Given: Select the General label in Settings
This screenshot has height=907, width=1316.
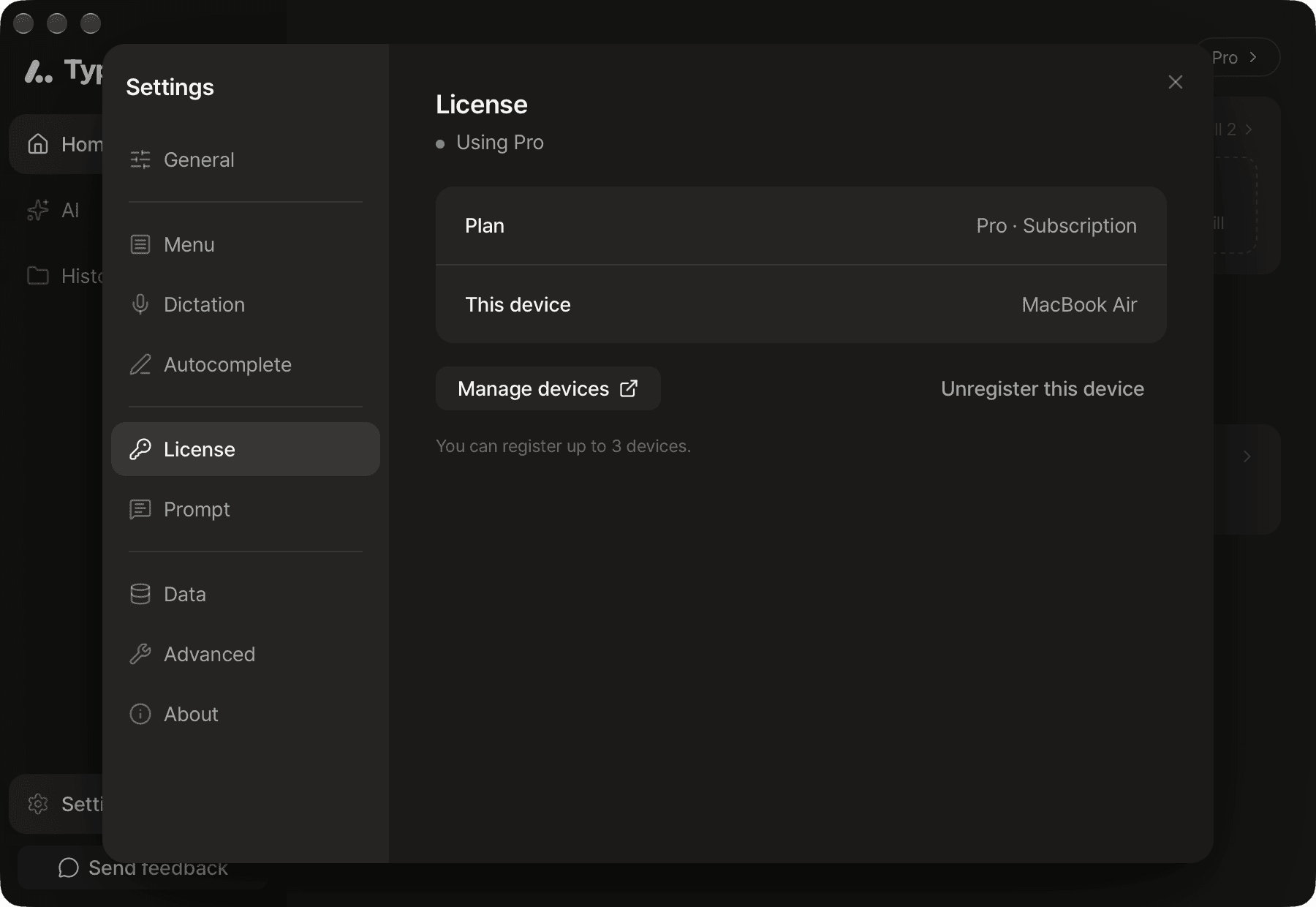Looking at the screenshot, I should point(199,159).
